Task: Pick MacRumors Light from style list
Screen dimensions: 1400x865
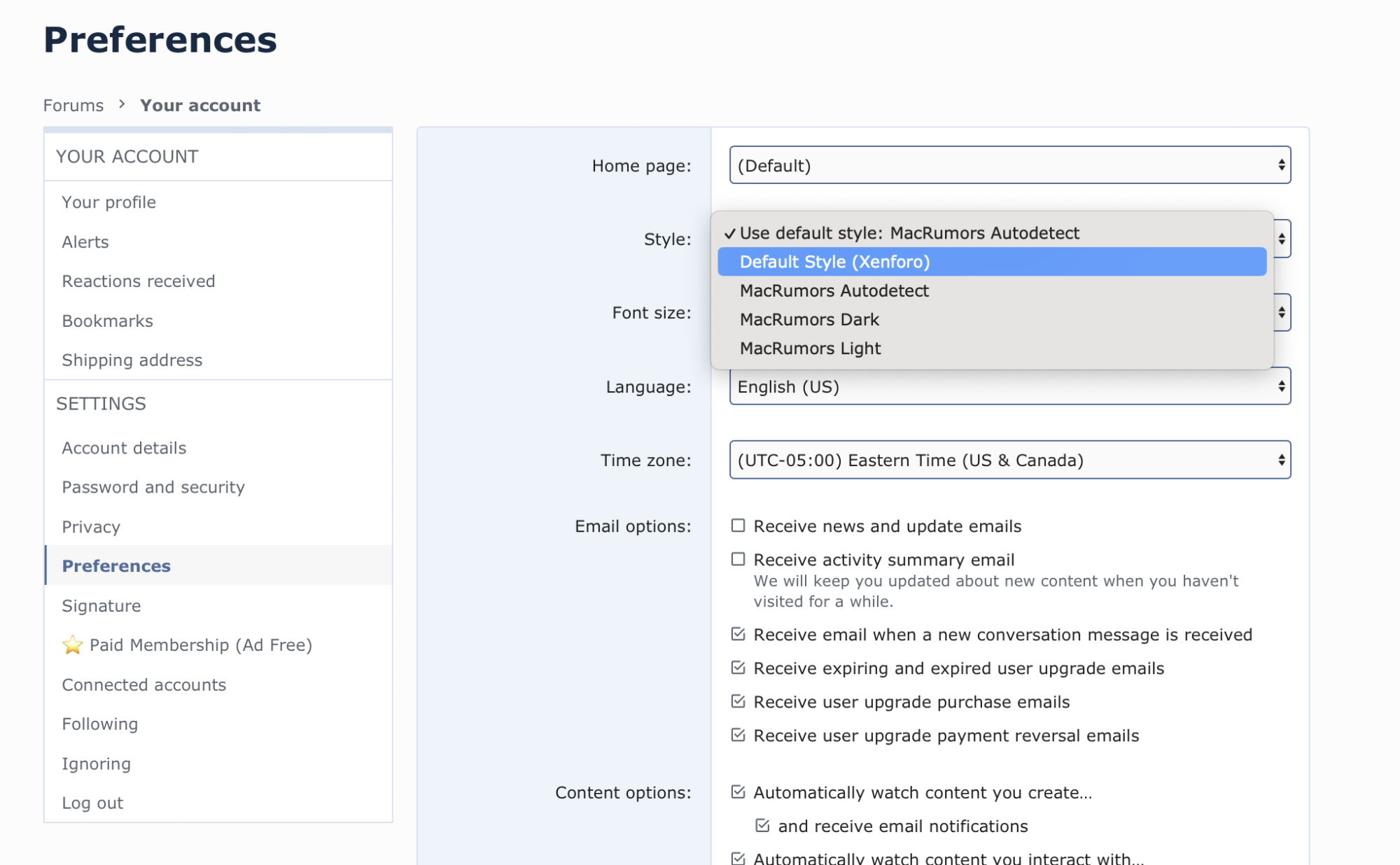Action: (810, 348)
